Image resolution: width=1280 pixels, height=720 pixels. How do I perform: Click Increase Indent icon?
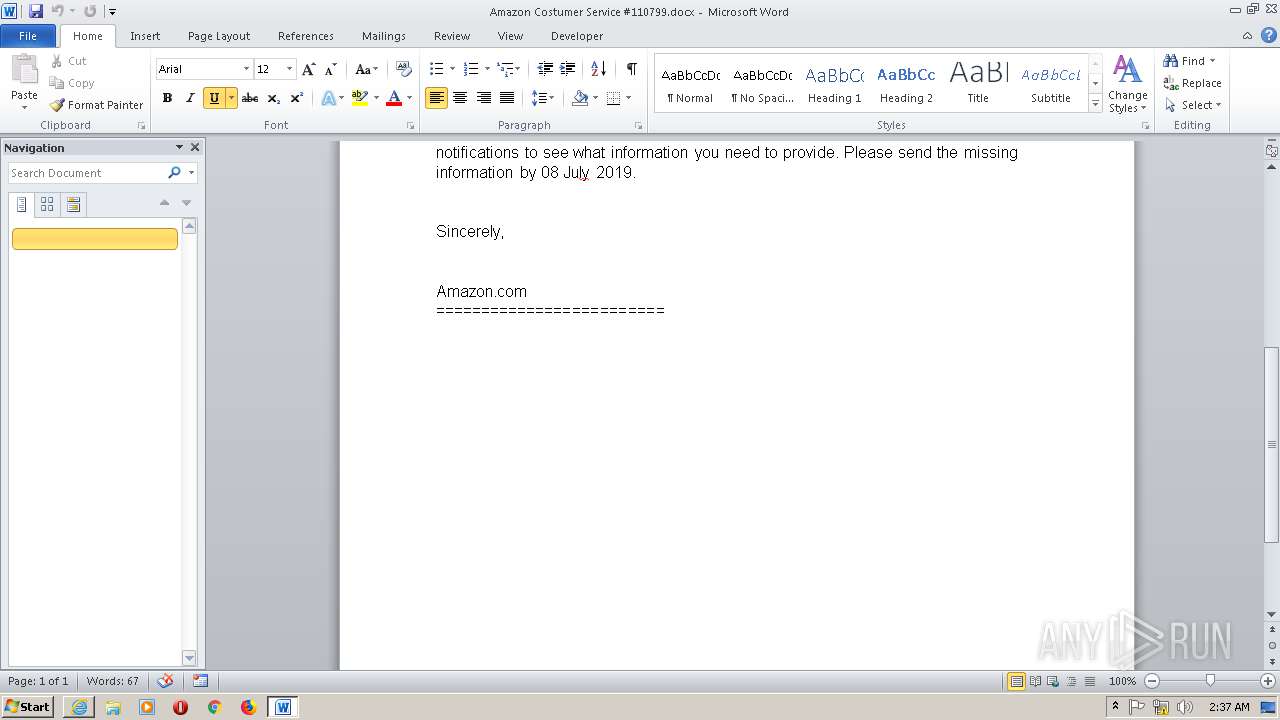(x=567, y=69)
